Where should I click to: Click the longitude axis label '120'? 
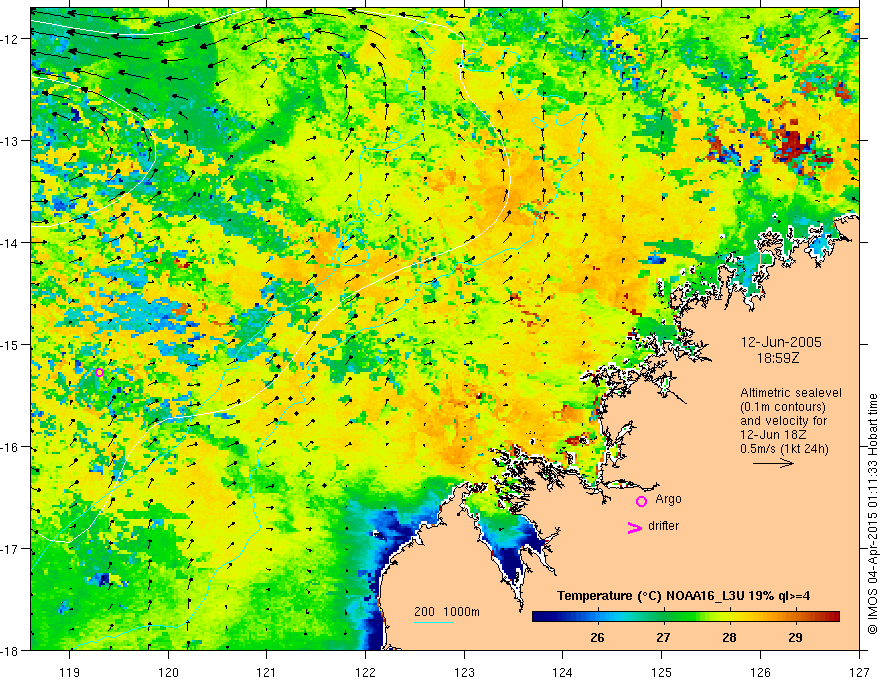coord(168,672)
